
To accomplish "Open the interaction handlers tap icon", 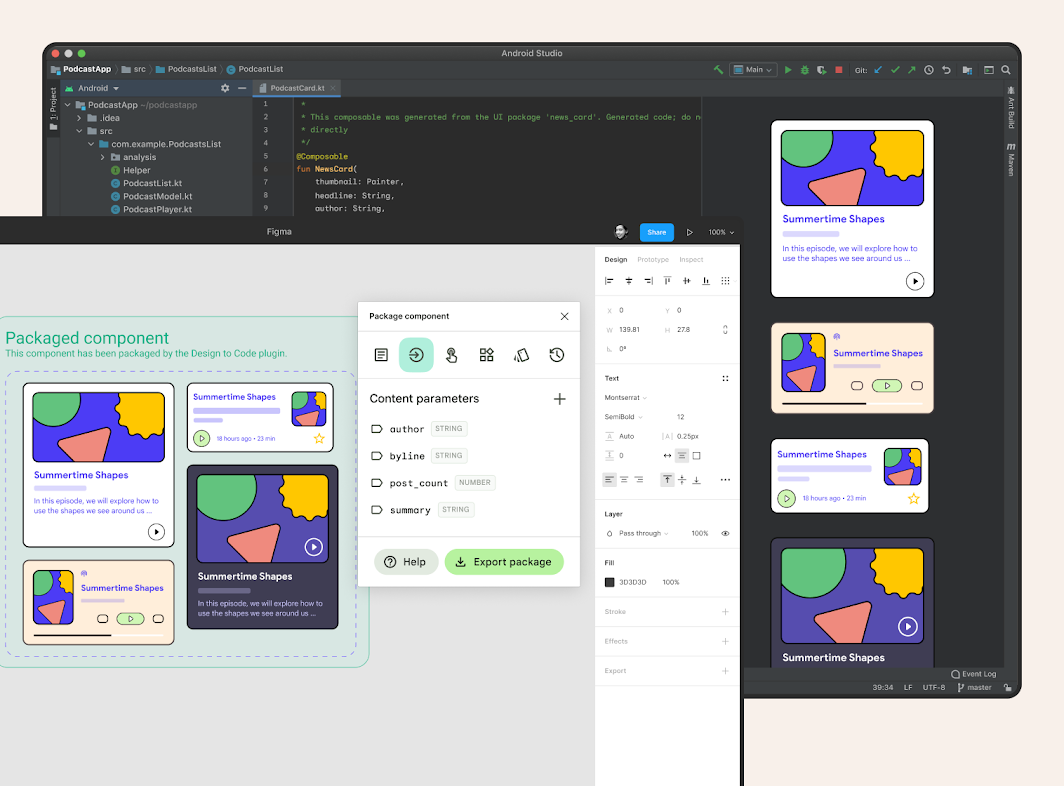I will coord(451,354).
